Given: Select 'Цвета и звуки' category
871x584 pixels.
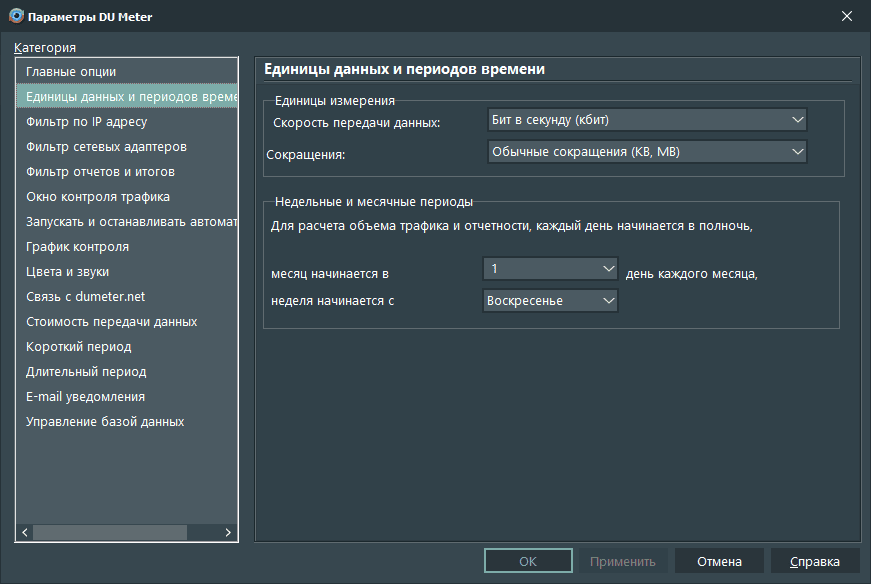Looking at the screenshot, I should 68,272.
